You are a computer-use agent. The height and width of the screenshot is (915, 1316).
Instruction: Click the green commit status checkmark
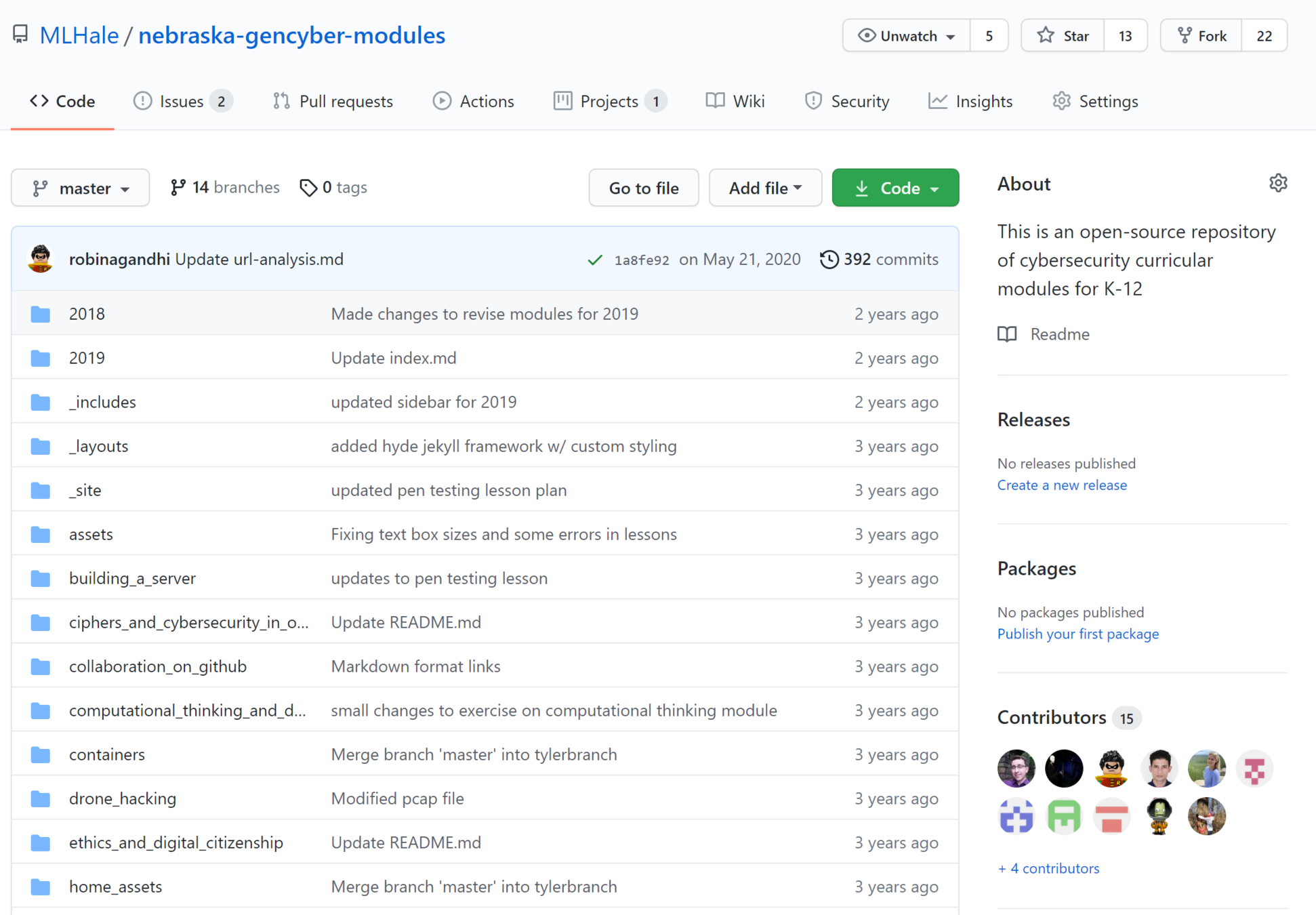(x=594, y=260)
